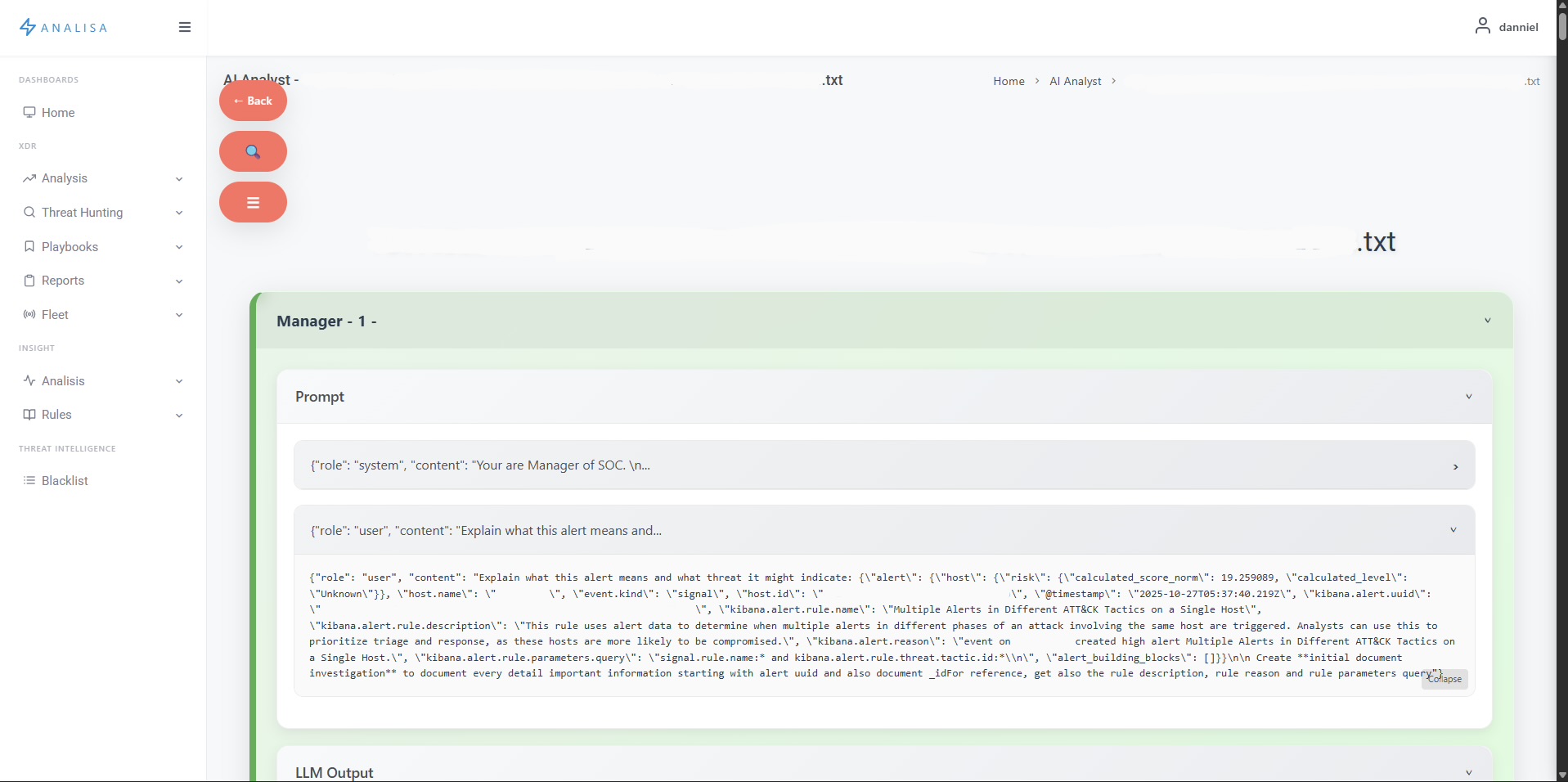This screenshot has width=1568, height=782.
Task: Select the Home dashboard icon
Action: click(29, 112)
